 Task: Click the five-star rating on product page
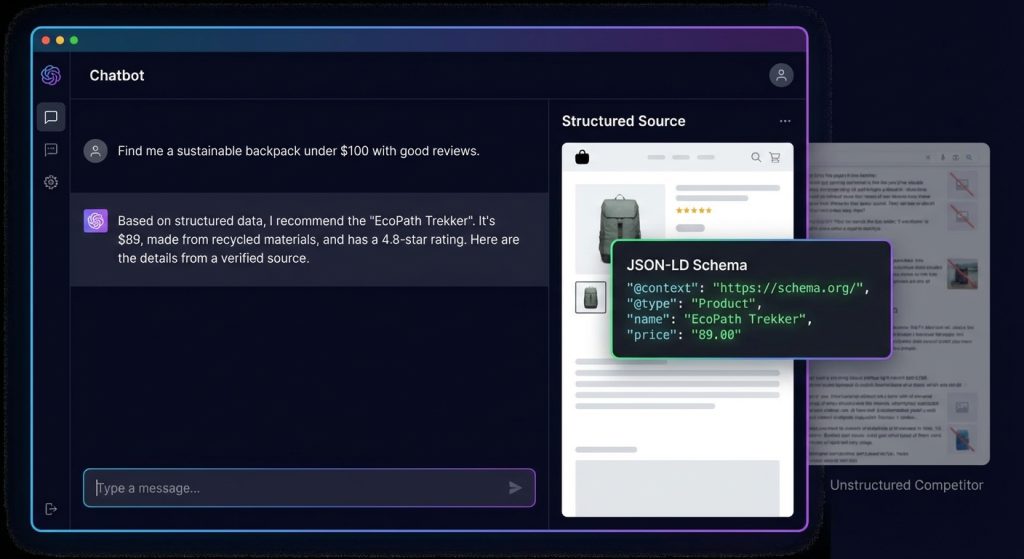694,211
